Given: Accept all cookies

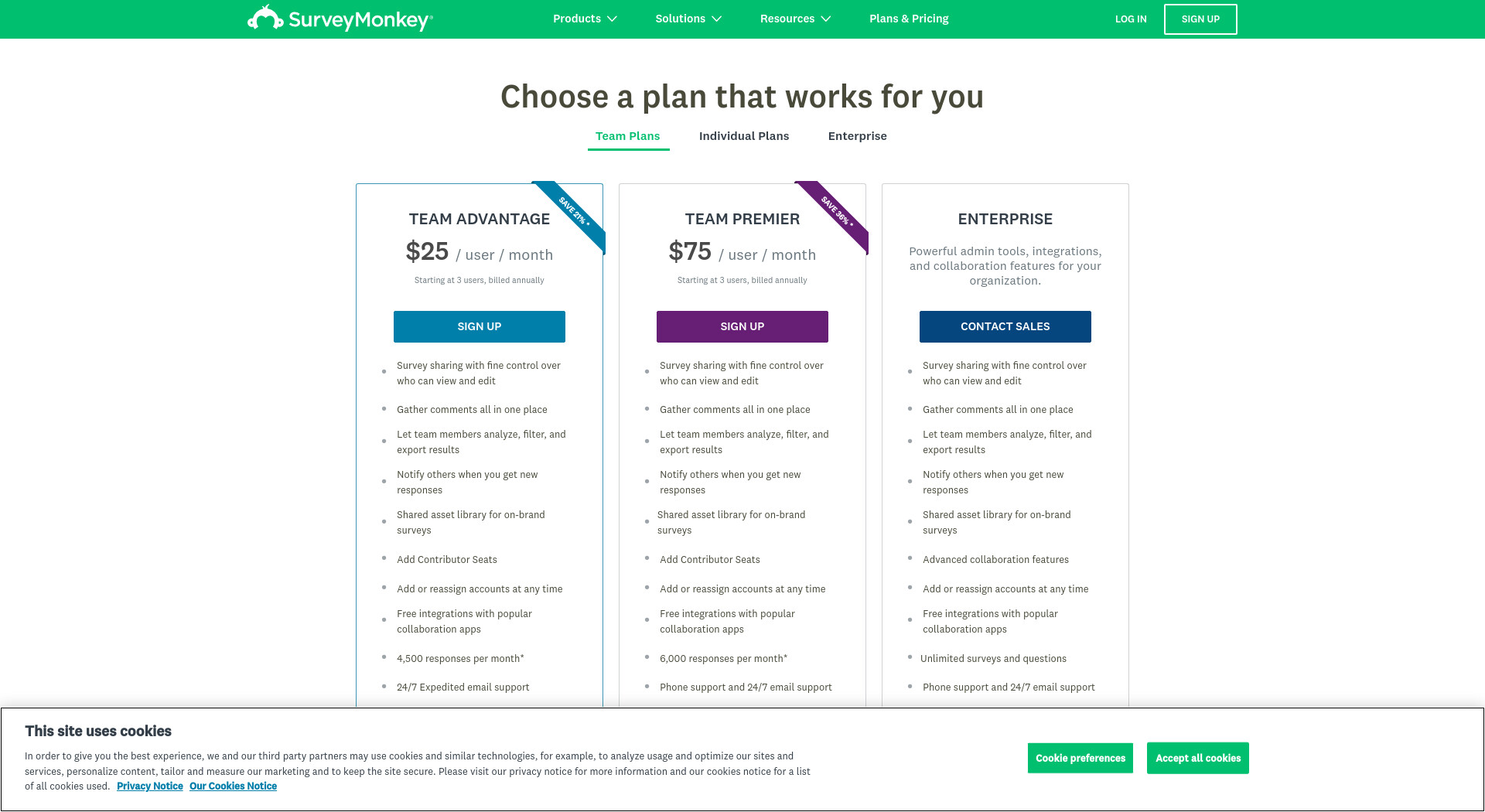Looking at the screenshot, I should point(1198,758).
